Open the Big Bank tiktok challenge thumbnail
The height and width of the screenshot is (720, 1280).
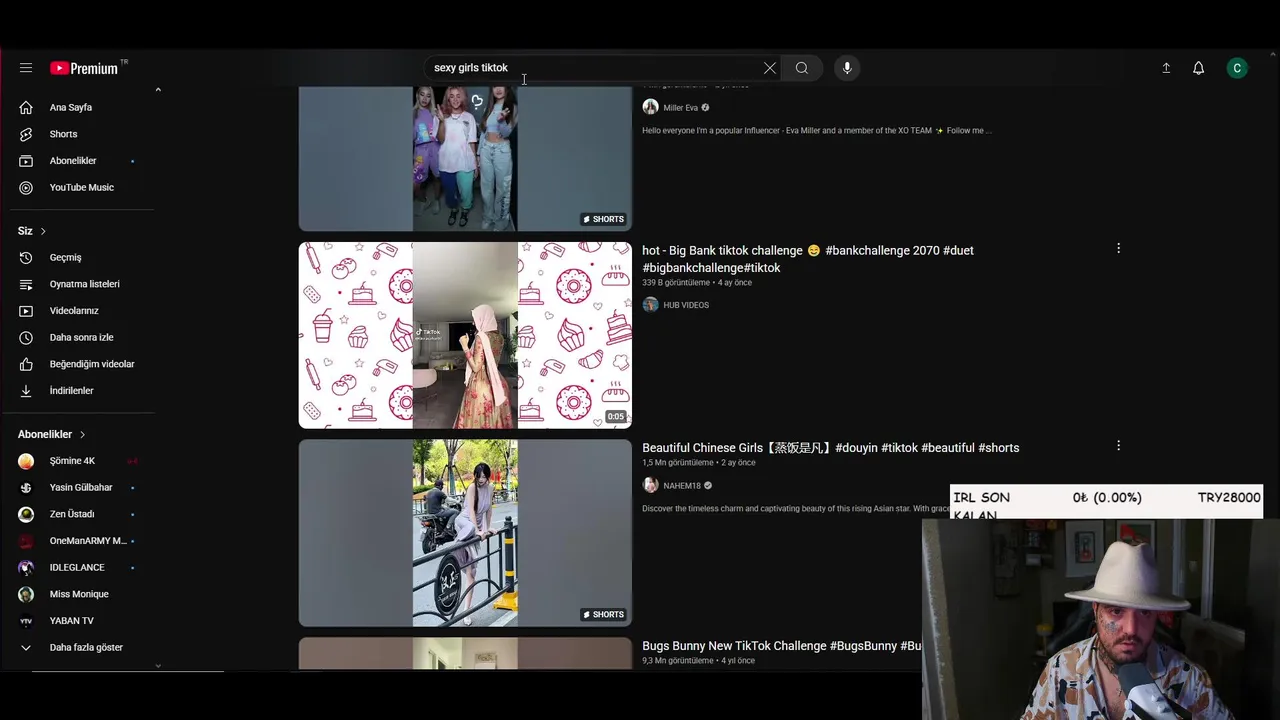coord(465,335)
